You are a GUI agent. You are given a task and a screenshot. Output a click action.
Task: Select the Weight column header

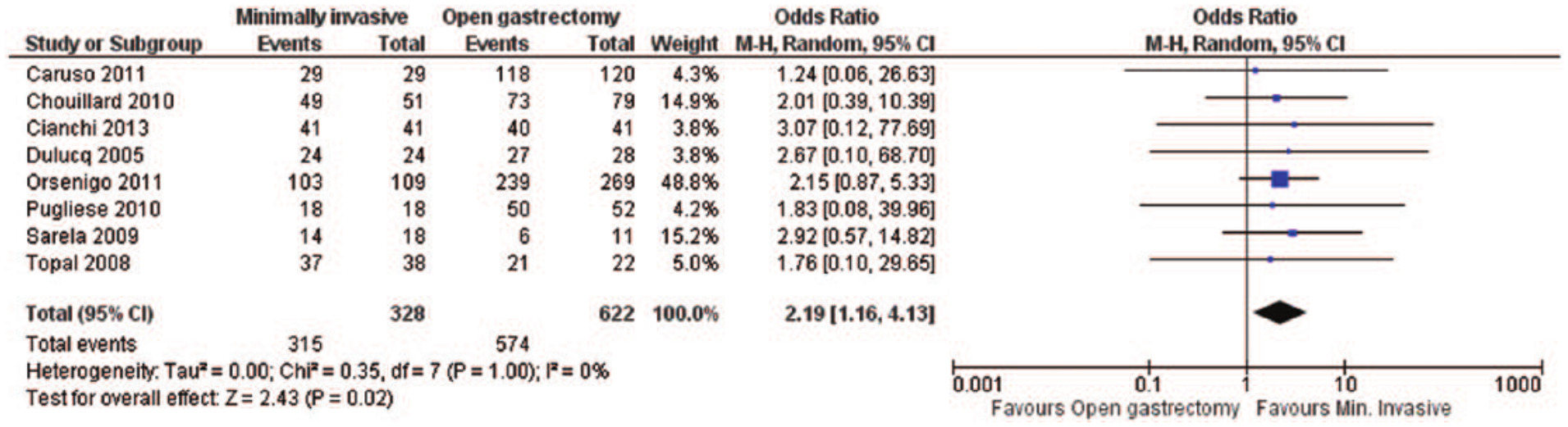684,43
